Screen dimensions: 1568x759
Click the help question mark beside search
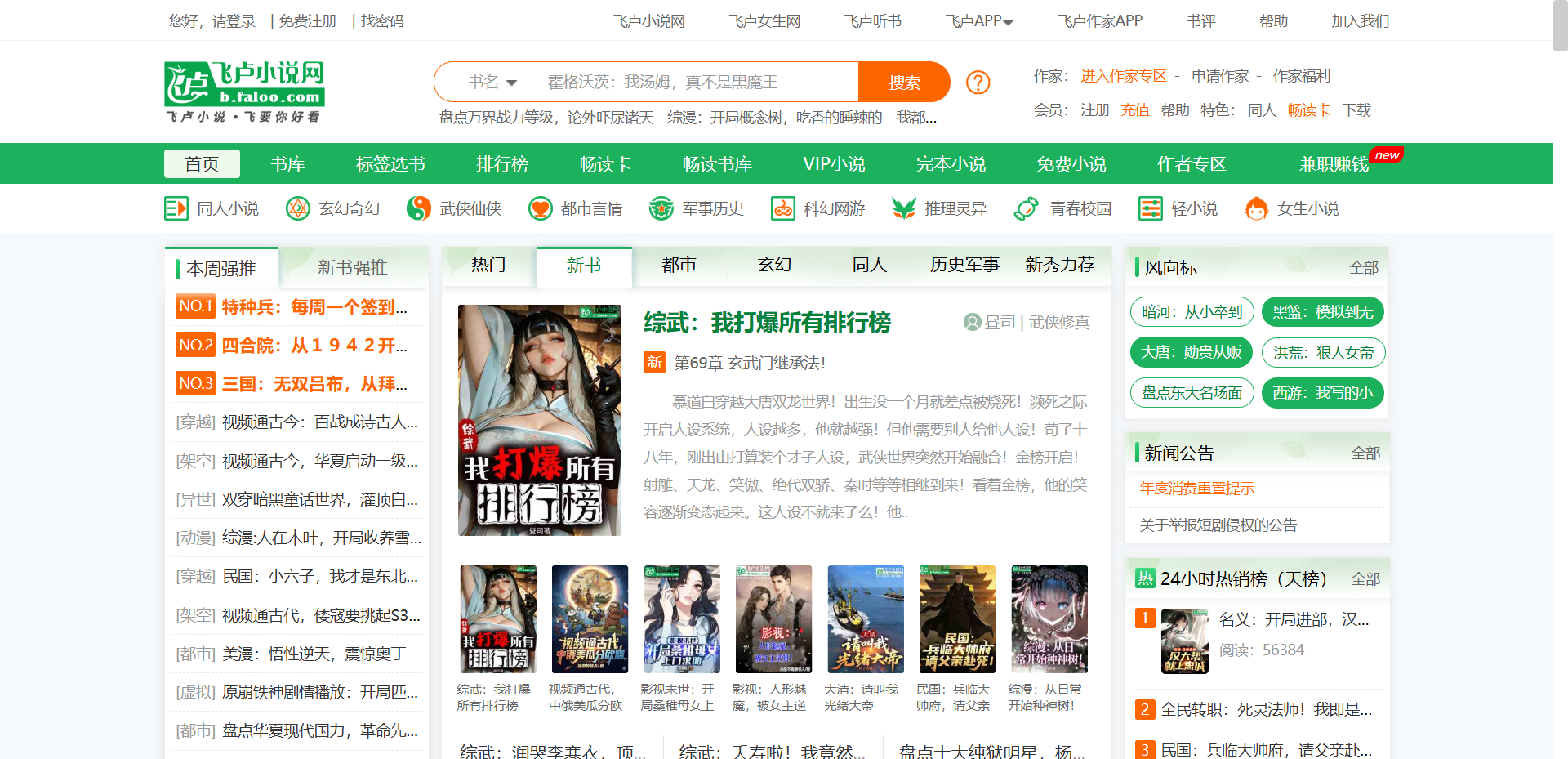tap(978, 82)
